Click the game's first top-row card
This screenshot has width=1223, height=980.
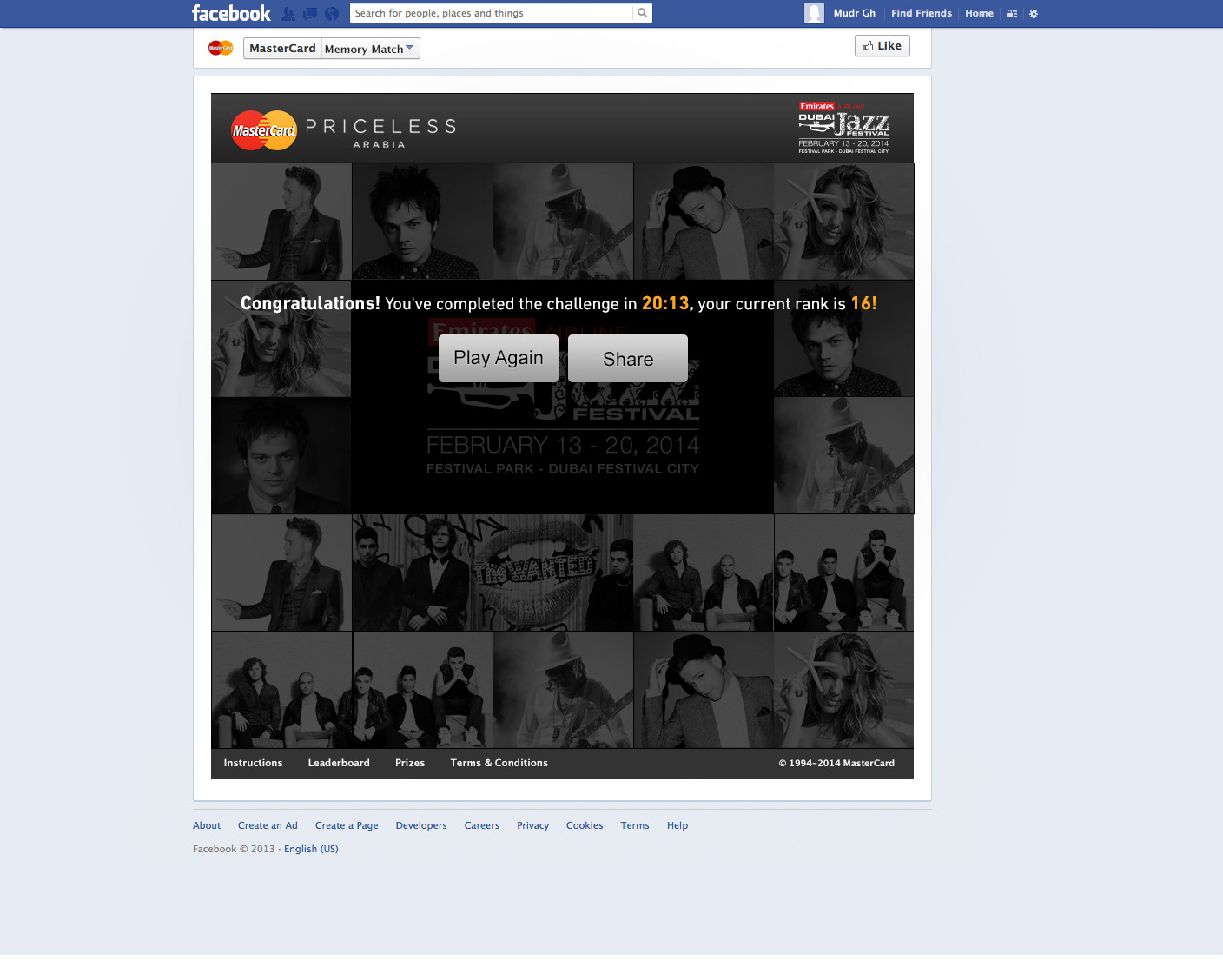click(x=281, y=222)
